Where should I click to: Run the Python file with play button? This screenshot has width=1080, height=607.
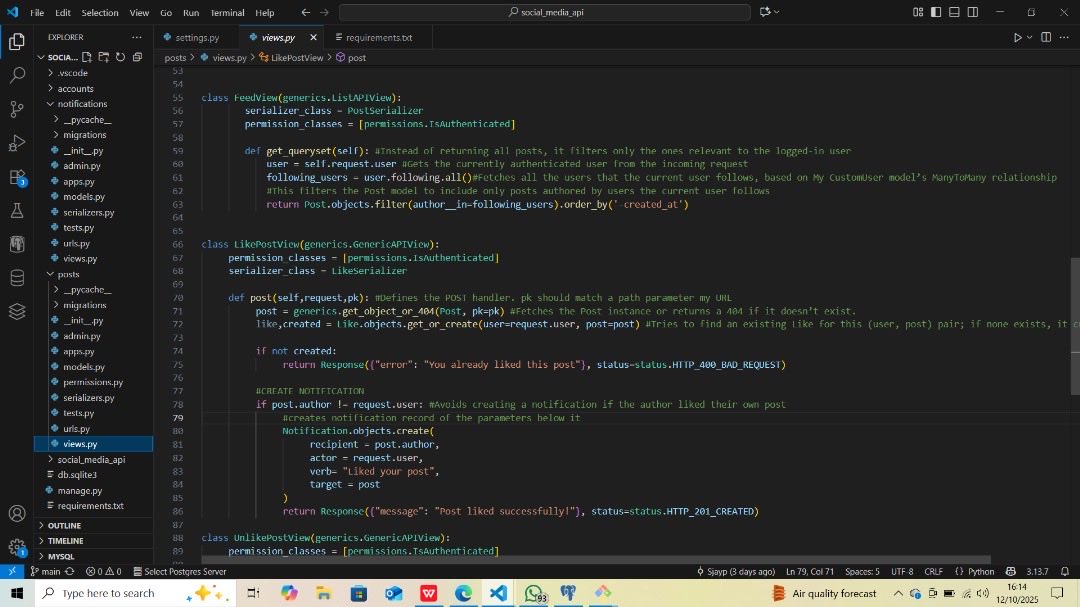pos(1017,37)
